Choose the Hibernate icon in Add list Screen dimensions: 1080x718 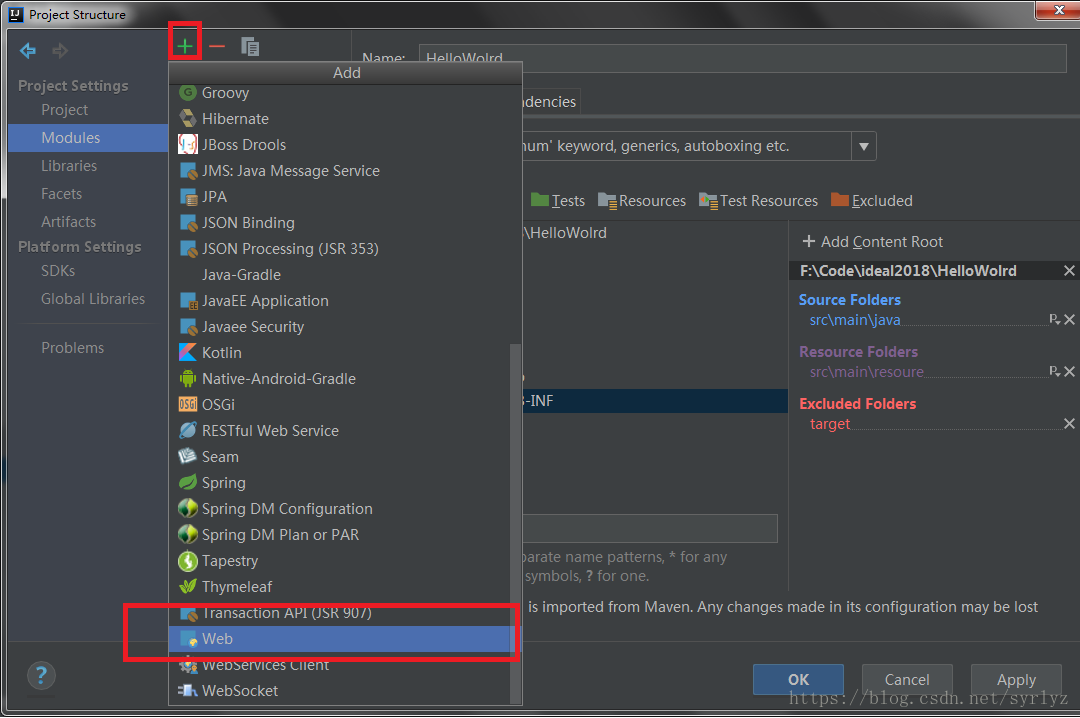(x=187, y=119)
